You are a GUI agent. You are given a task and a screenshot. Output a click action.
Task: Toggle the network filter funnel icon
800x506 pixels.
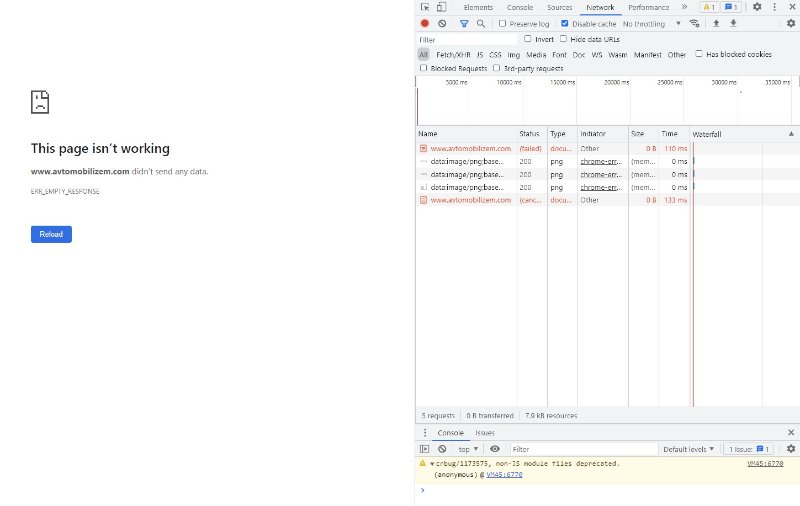coord(464,23)
